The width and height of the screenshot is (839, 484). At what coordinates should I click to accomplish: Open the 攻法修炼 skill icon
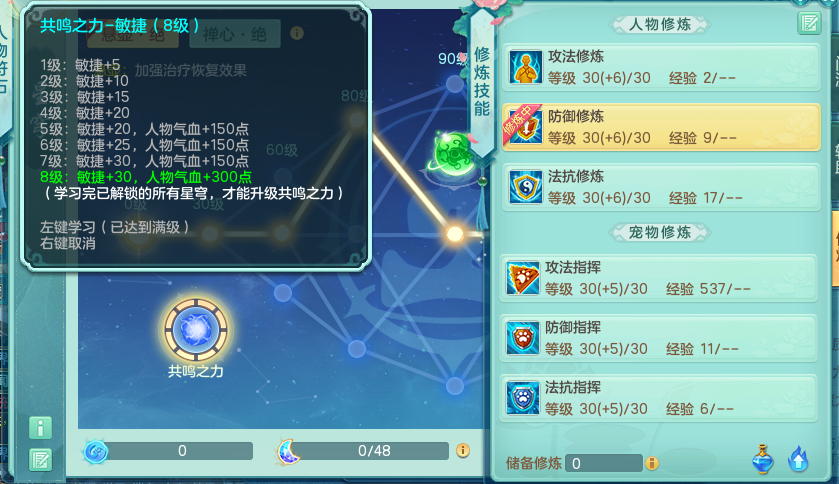(525, 67)
